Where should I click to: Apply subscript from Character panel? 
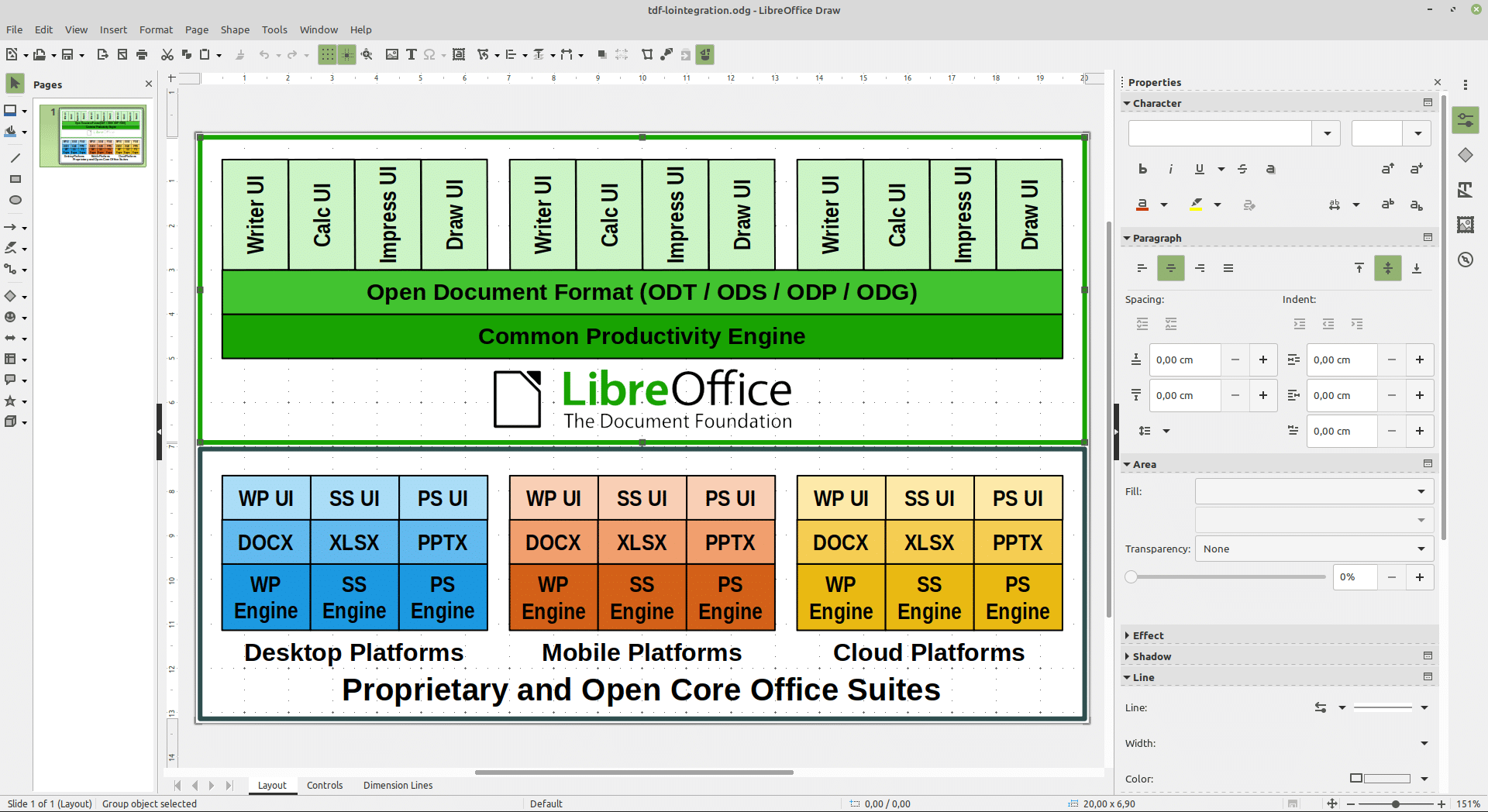[1417, 205]
